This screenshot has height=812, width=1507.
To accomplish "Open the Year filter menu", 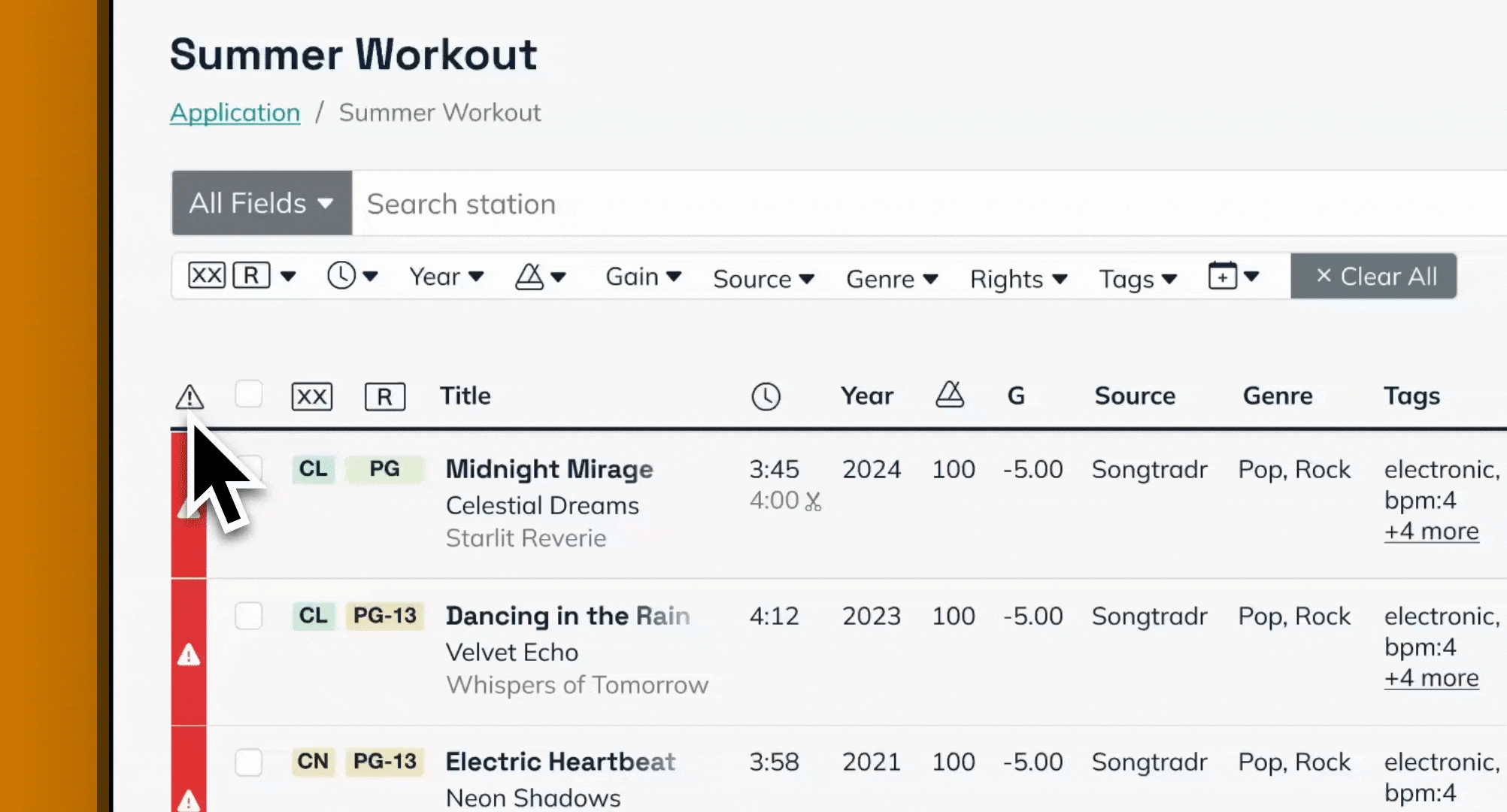I will click(x=446, y=277).
